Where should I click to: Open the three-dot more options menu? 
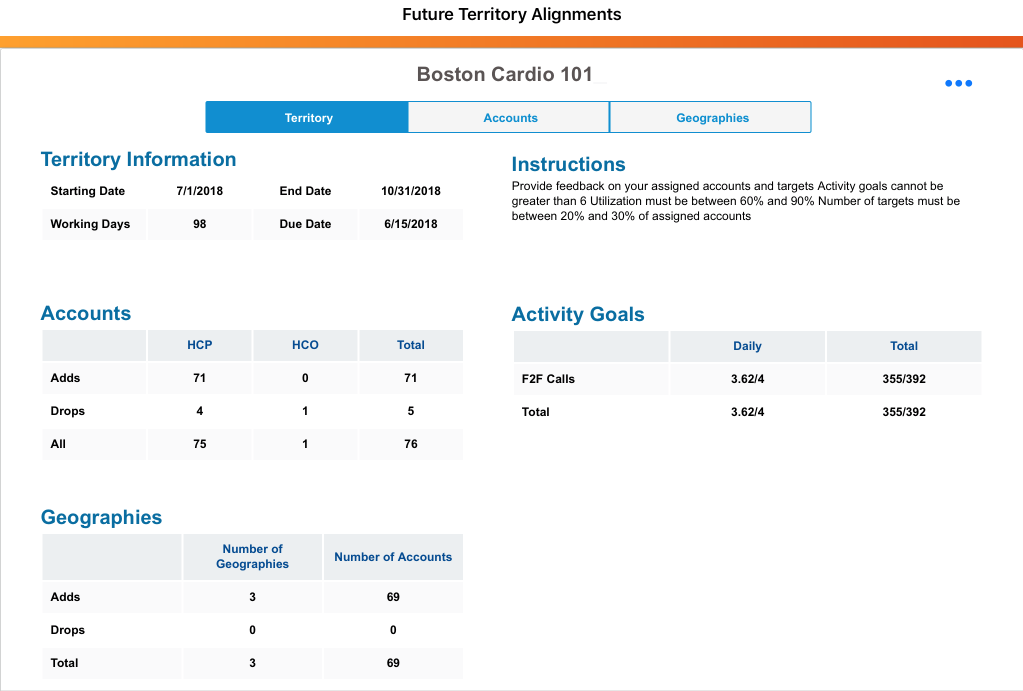[x=958, y=84]
